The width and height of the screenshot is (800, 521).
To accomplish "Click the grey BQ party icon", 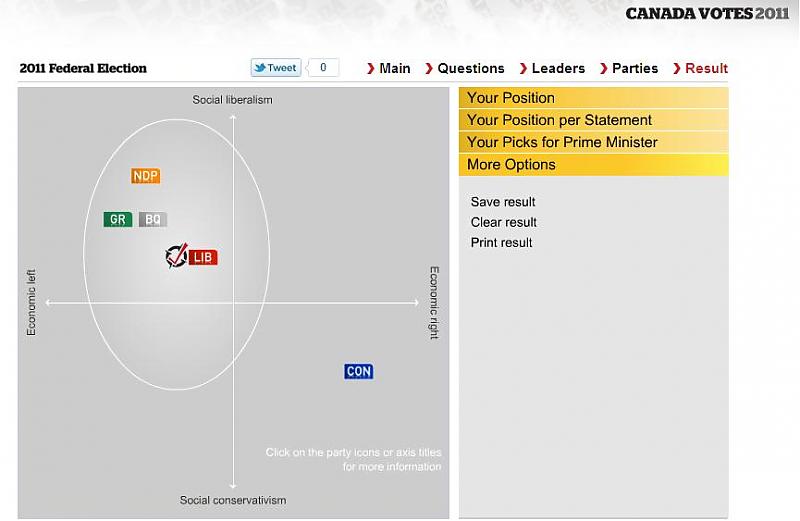I will [153, 219].
